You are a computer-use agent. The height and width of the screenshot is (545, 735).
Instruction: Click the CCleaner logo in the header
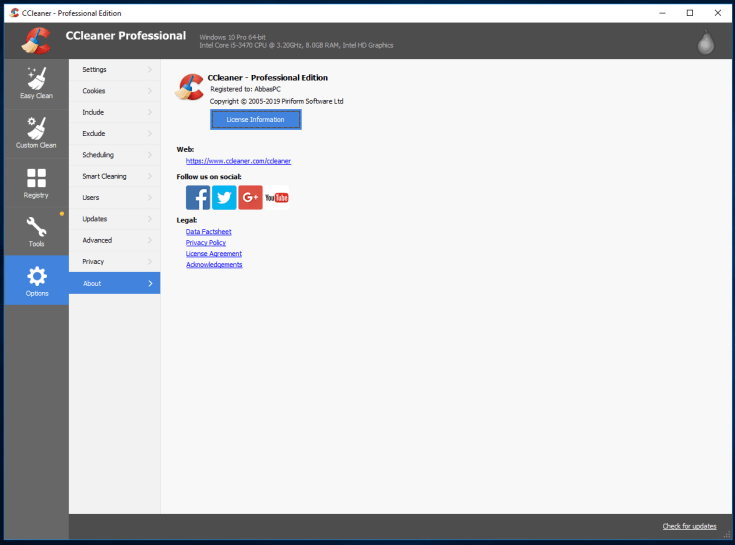coord(36,41)
